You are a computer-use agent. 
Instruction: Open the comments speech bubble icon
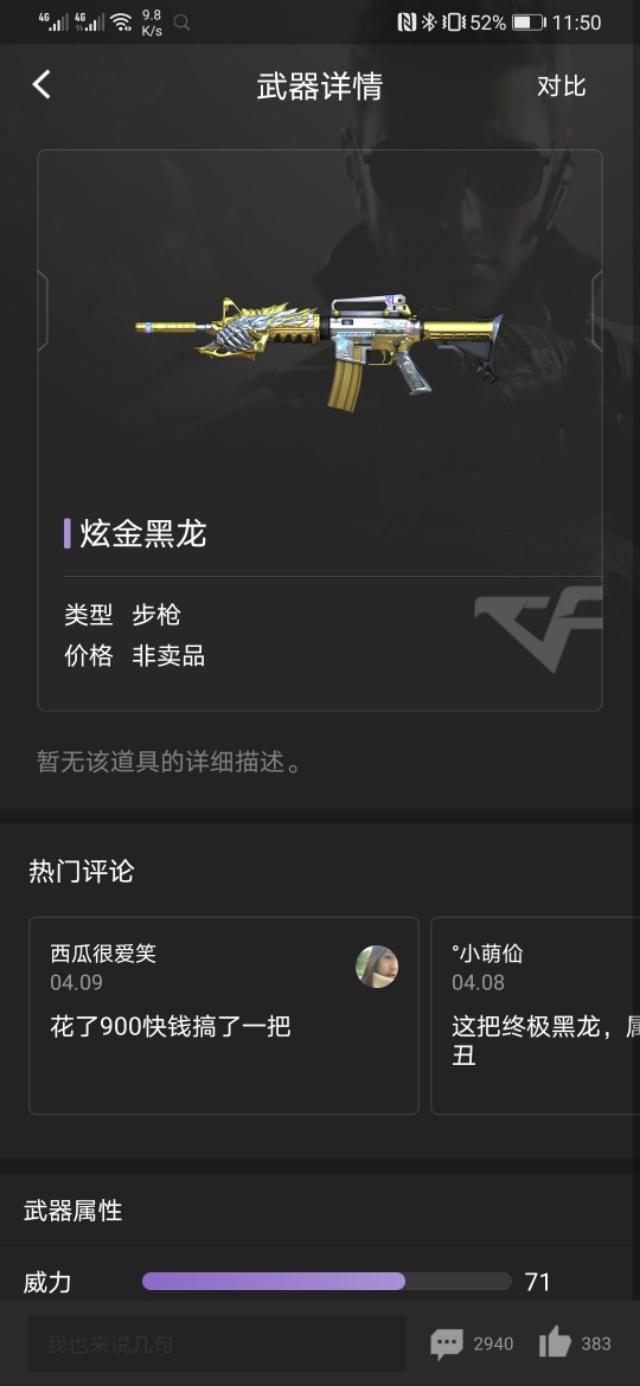coord(446,1343)
